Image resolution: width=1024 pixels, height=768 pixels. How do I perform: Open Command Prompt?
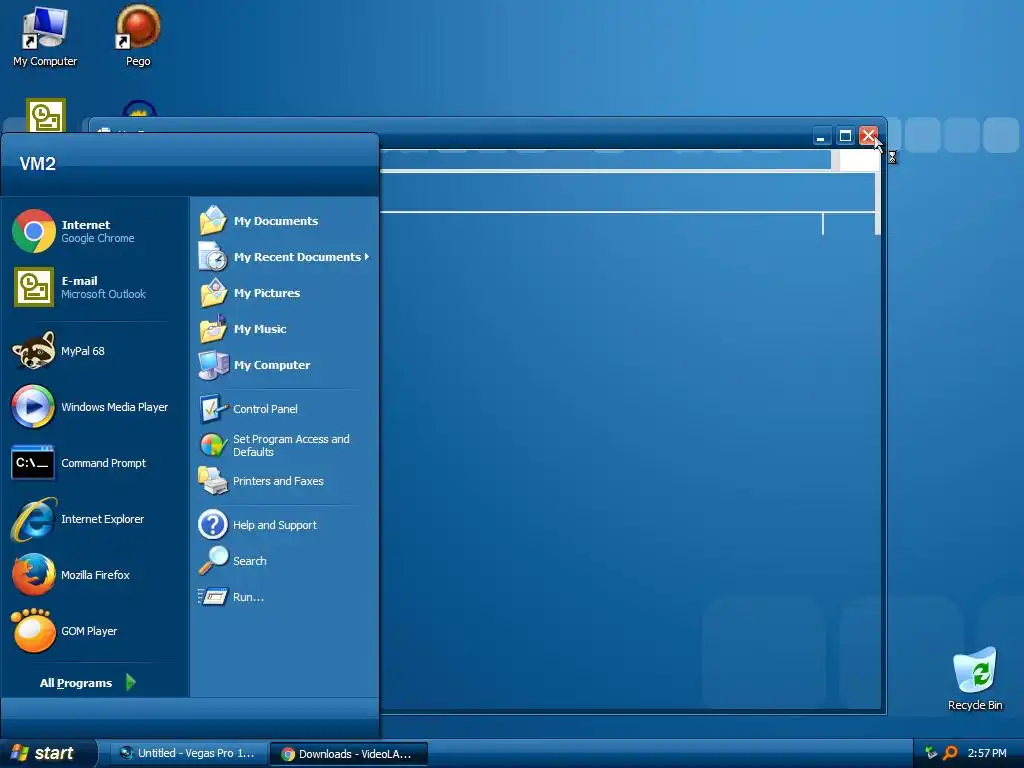coord(95,463)
